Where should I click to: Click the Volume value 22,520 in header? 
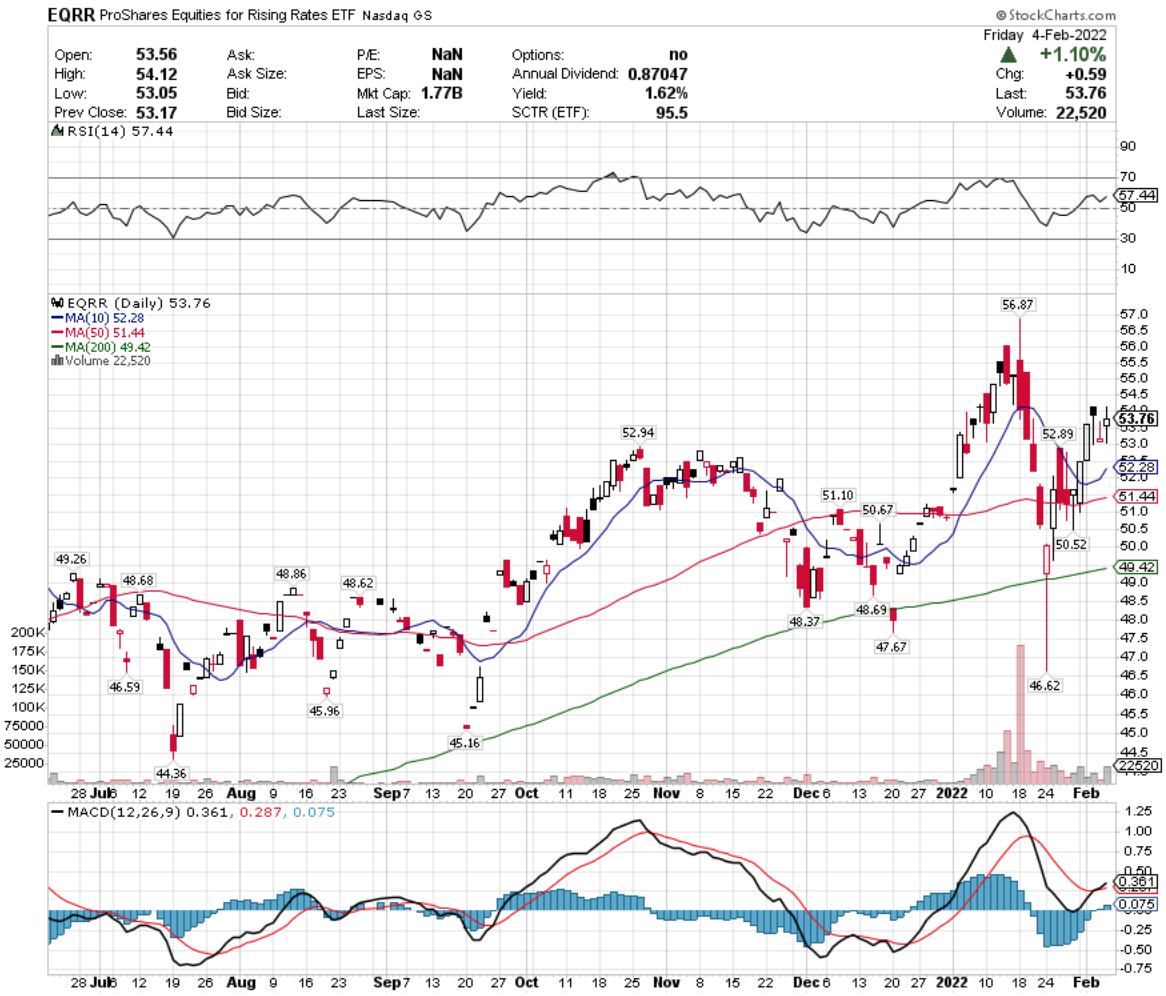coord(1080,112)
